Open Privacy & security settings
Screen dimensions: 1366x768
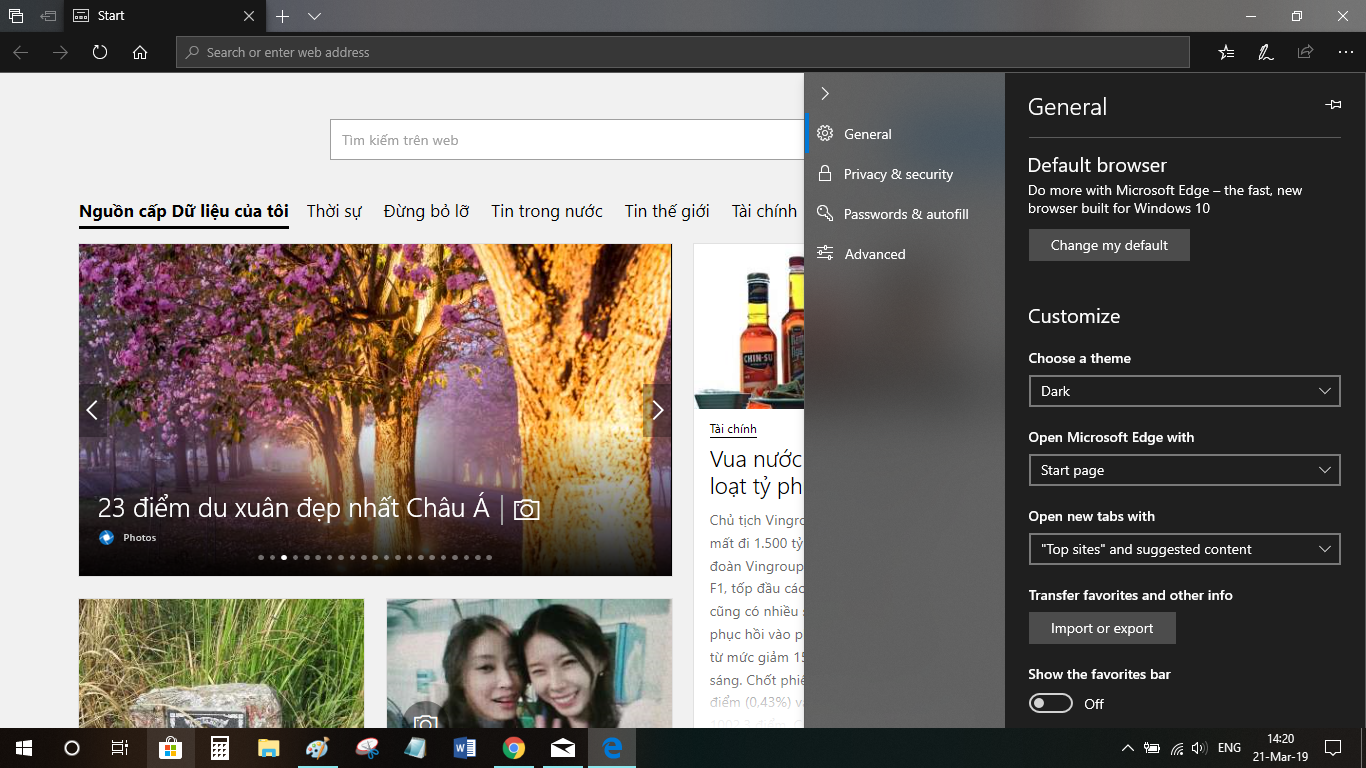(x=905, y=174)
